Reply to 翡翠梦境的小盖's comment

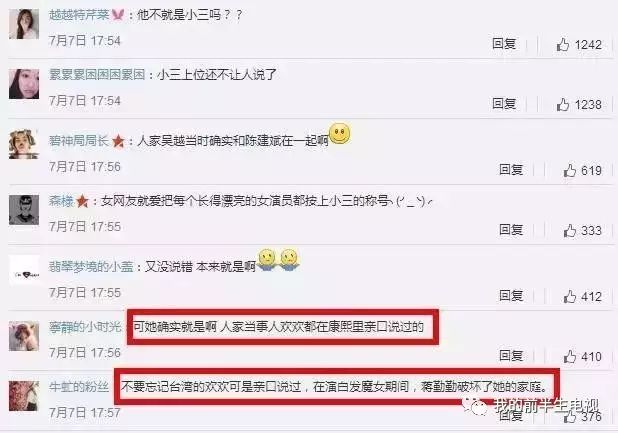(511, 295)
